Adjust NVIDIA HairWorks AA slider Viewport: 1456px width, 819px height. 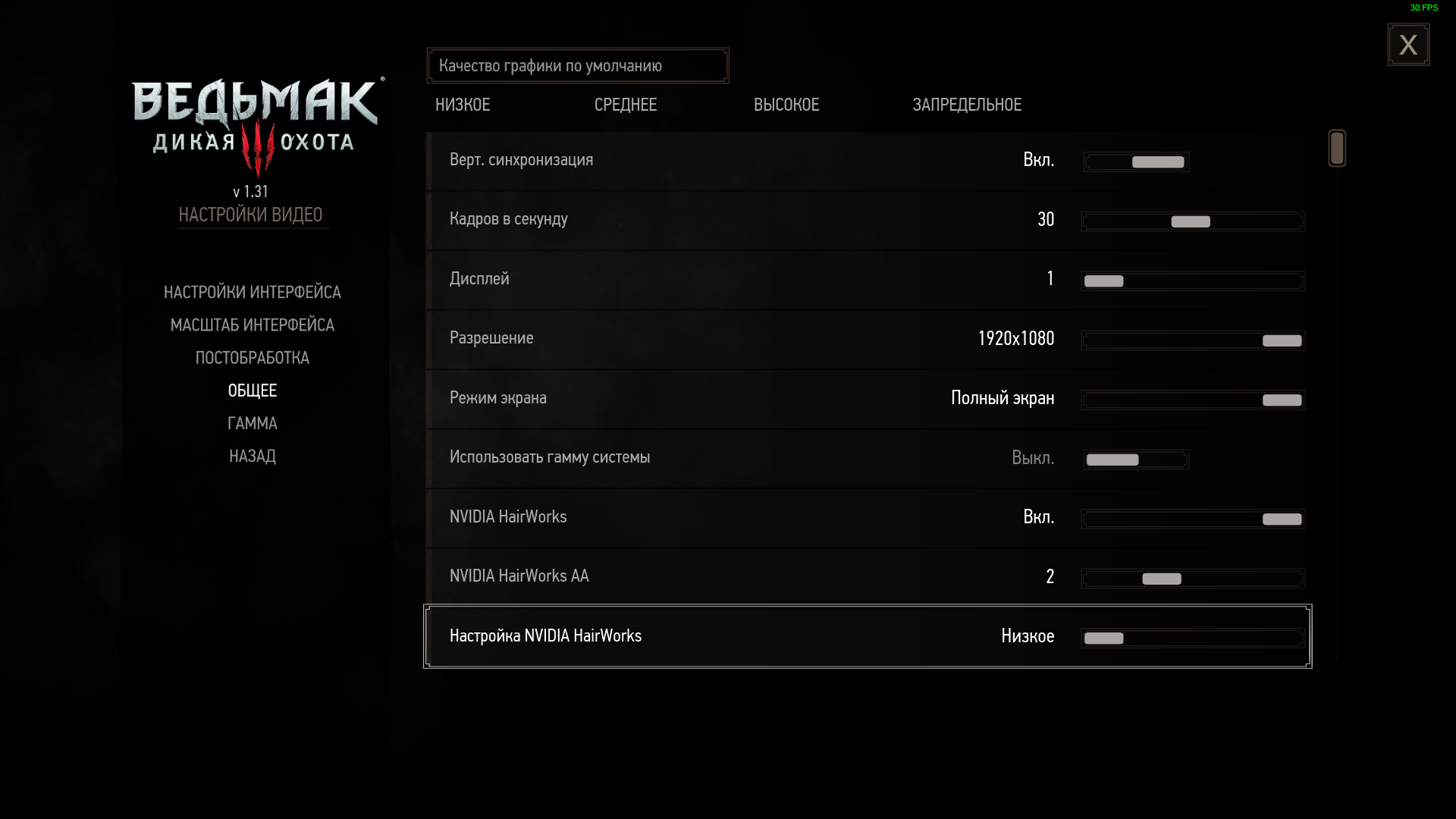pos(1193,579)
